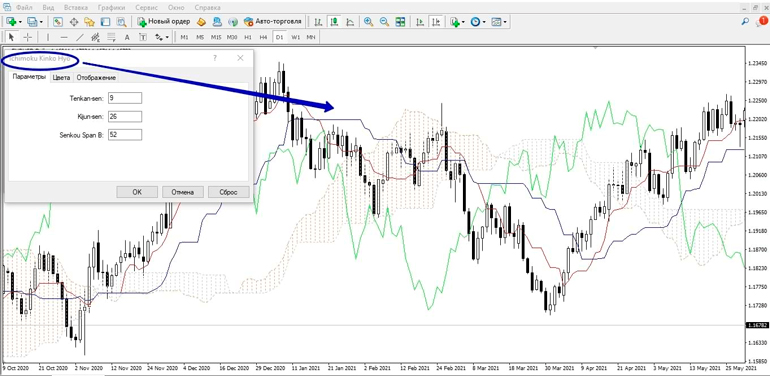
Task: Open the Data Window crosshair-circle icon
Action: 74,22
